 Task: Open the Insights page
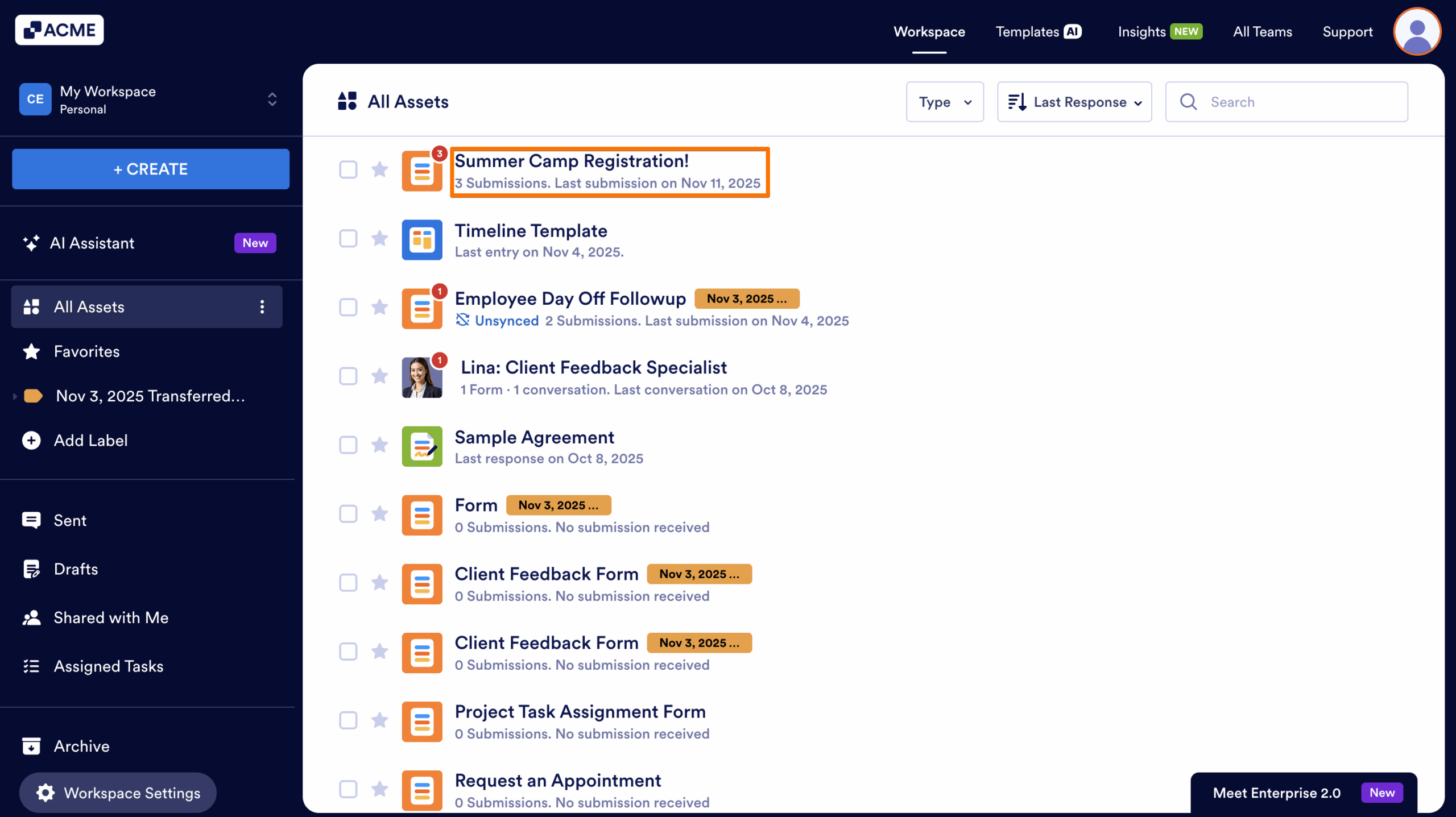point(1143,32)
